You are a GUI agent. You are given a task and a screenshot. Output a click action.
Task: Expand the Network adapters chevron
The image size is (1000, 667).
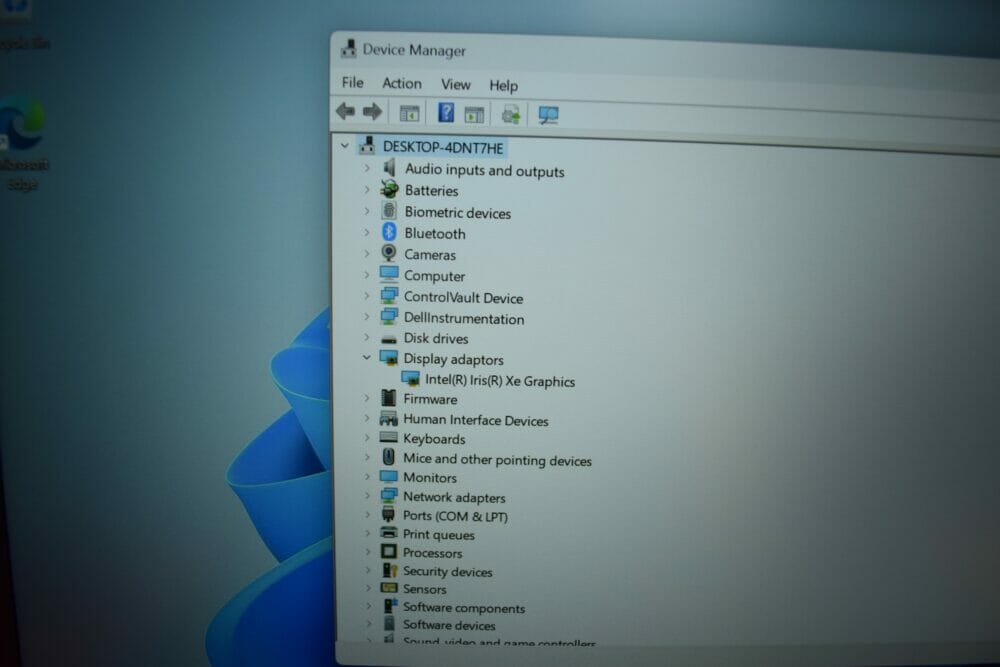pyautogui.click(x=367, y=495)
